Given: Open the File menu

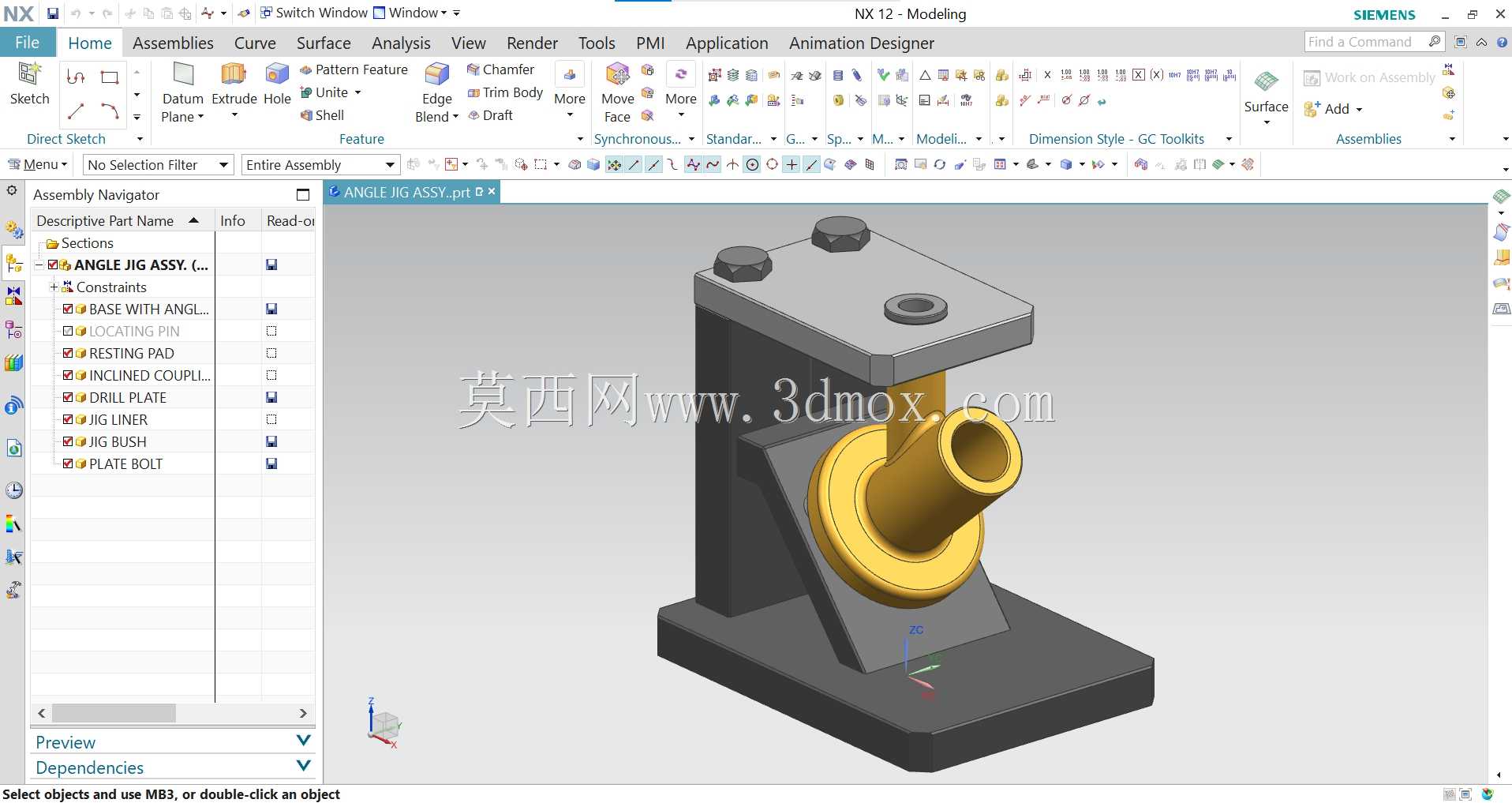Looking at the screenshot, I should click(x=27, y=43).
